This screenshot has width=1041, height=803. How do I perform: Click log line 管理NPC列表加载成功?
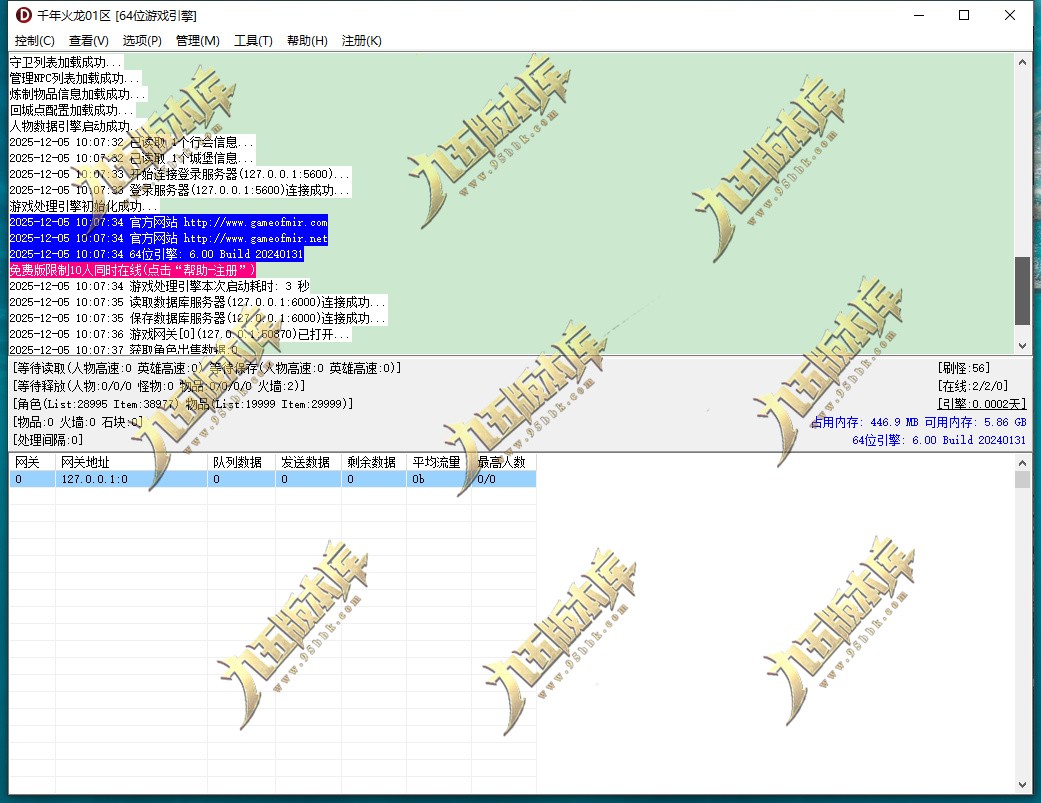75,78
